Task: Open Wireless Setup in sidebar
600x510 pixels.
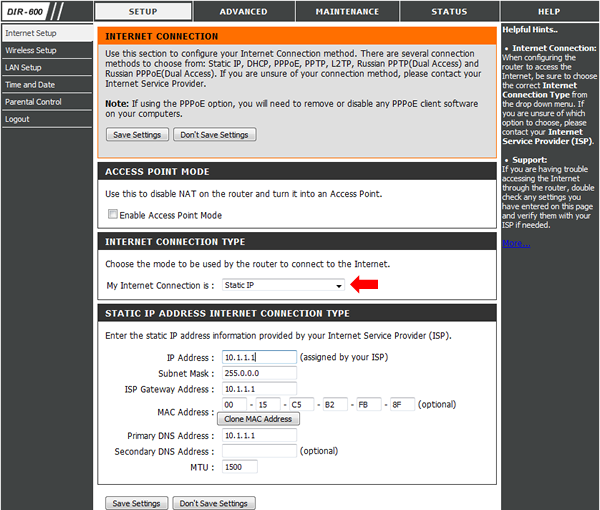Action: coord(47,51)
